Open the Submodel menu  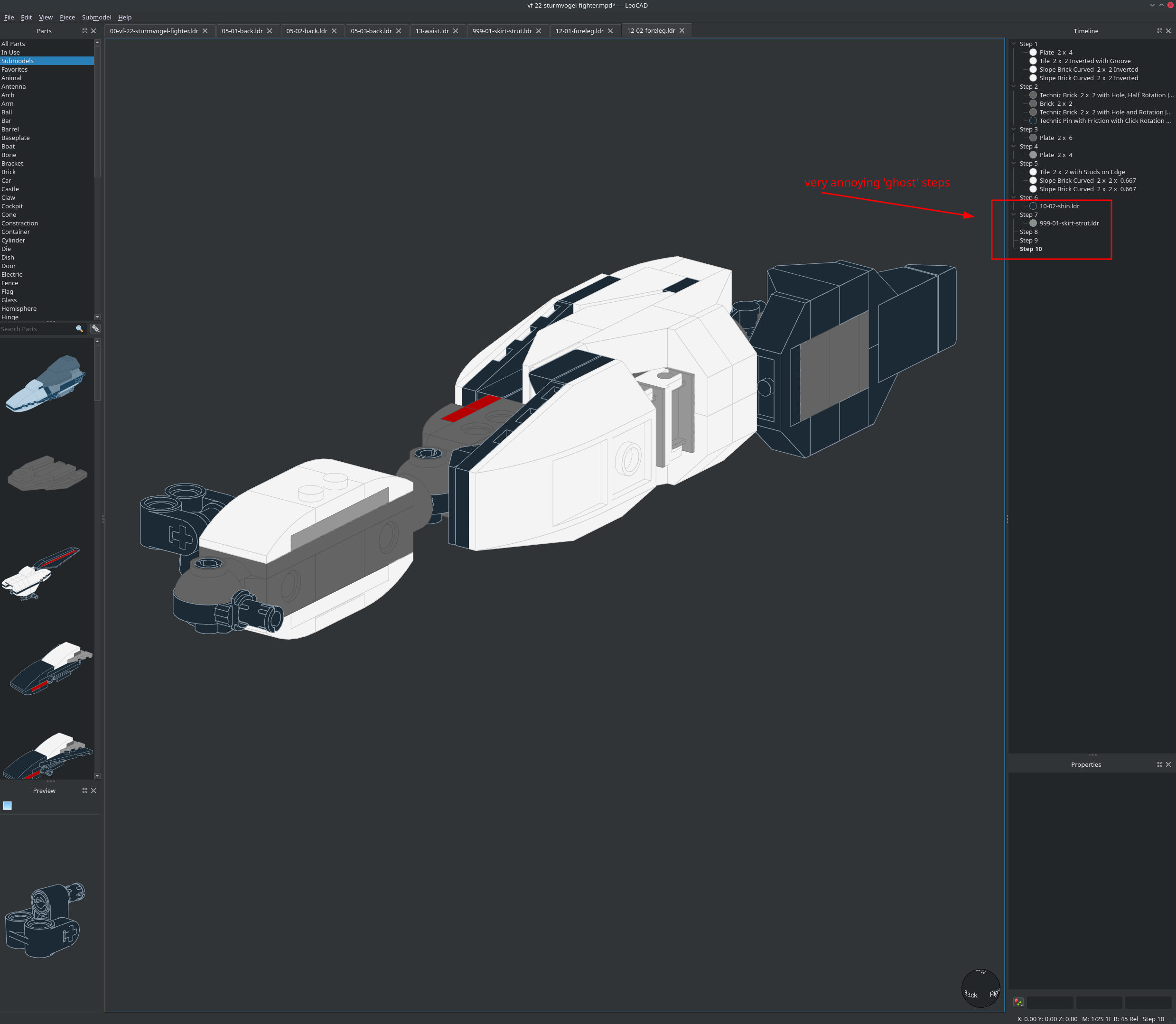coord(96,17)
